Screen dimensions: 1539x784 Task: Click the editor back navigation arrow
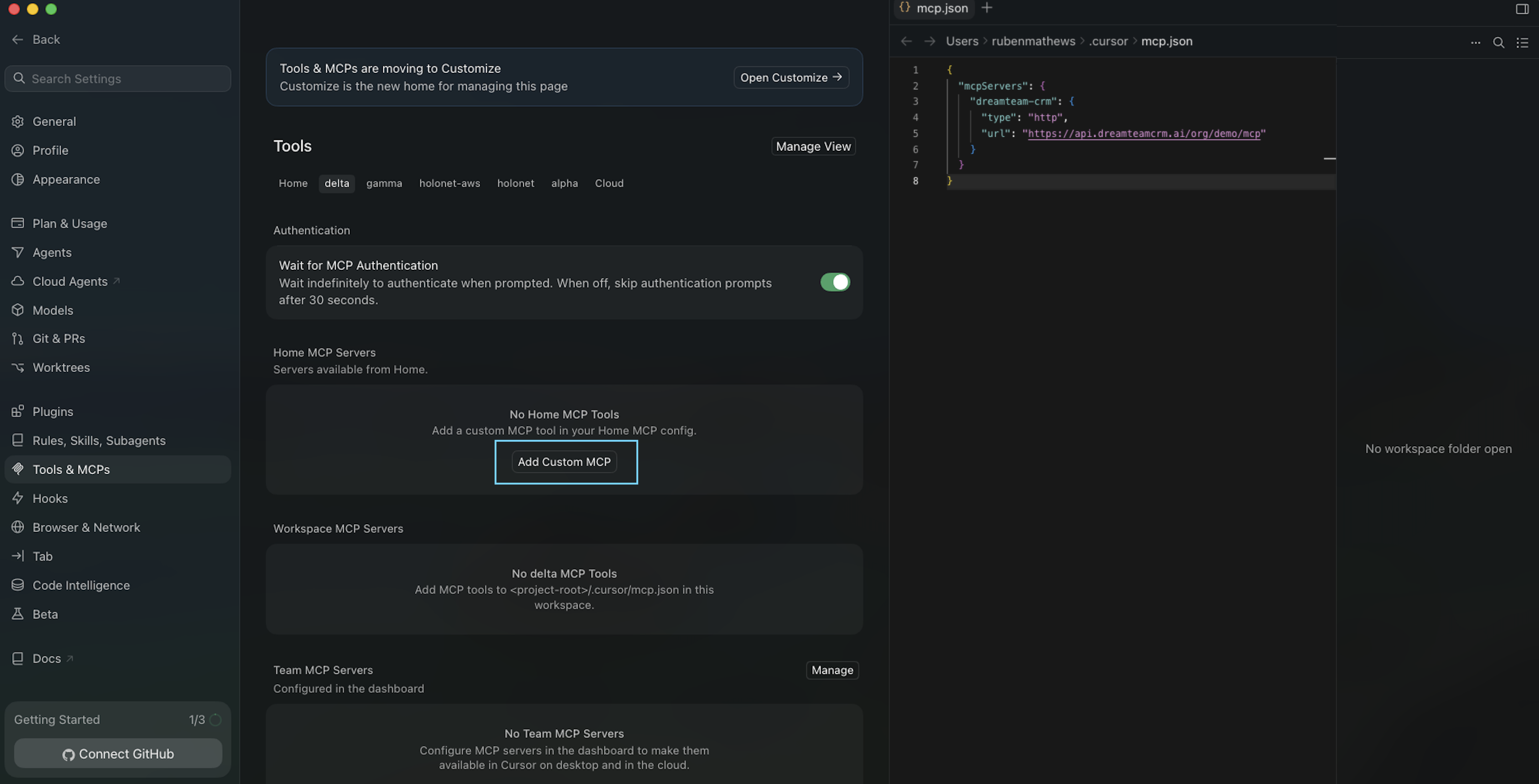[906, 41]
